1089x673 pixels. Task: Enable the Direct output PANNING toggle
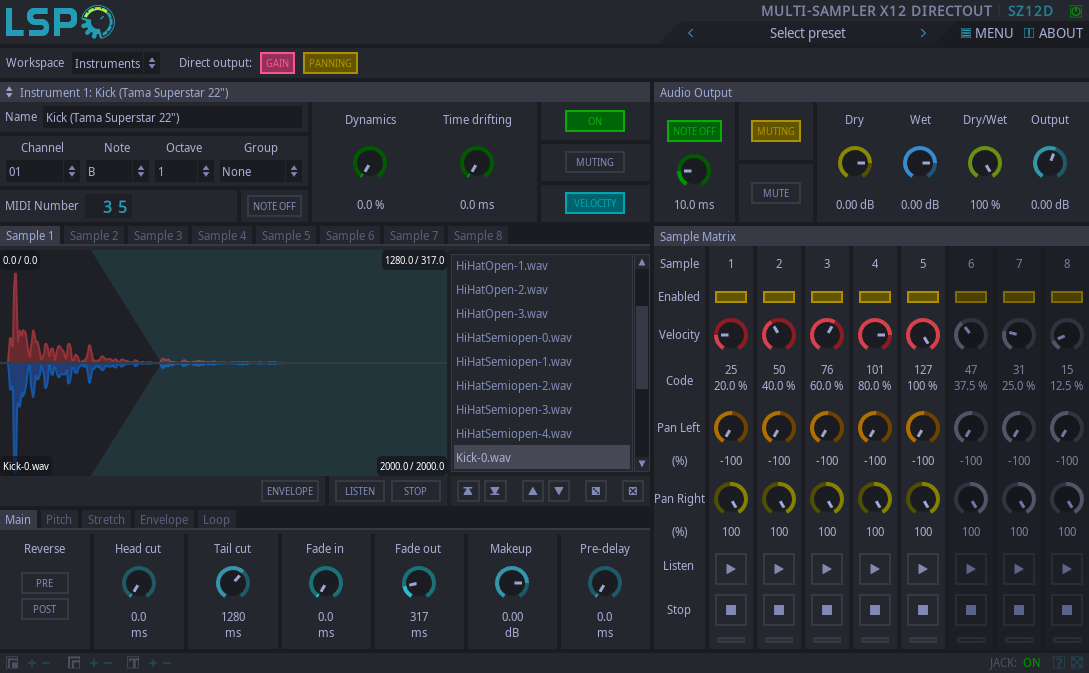pyautogui.click(x=330, y=63)
